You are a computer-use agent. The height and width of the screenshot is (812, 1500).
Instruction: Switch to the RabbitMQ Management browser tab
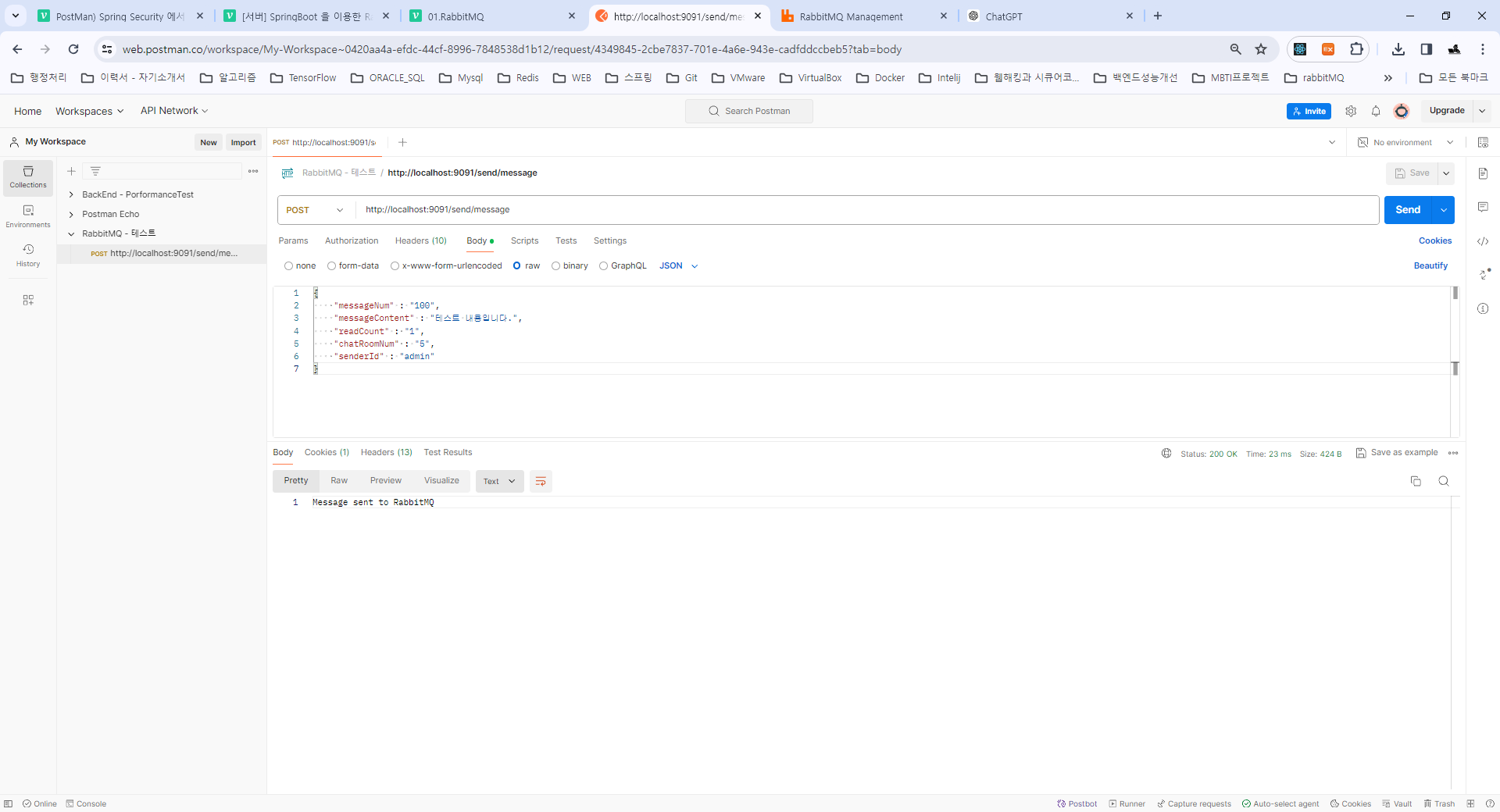tap(864, 16)
